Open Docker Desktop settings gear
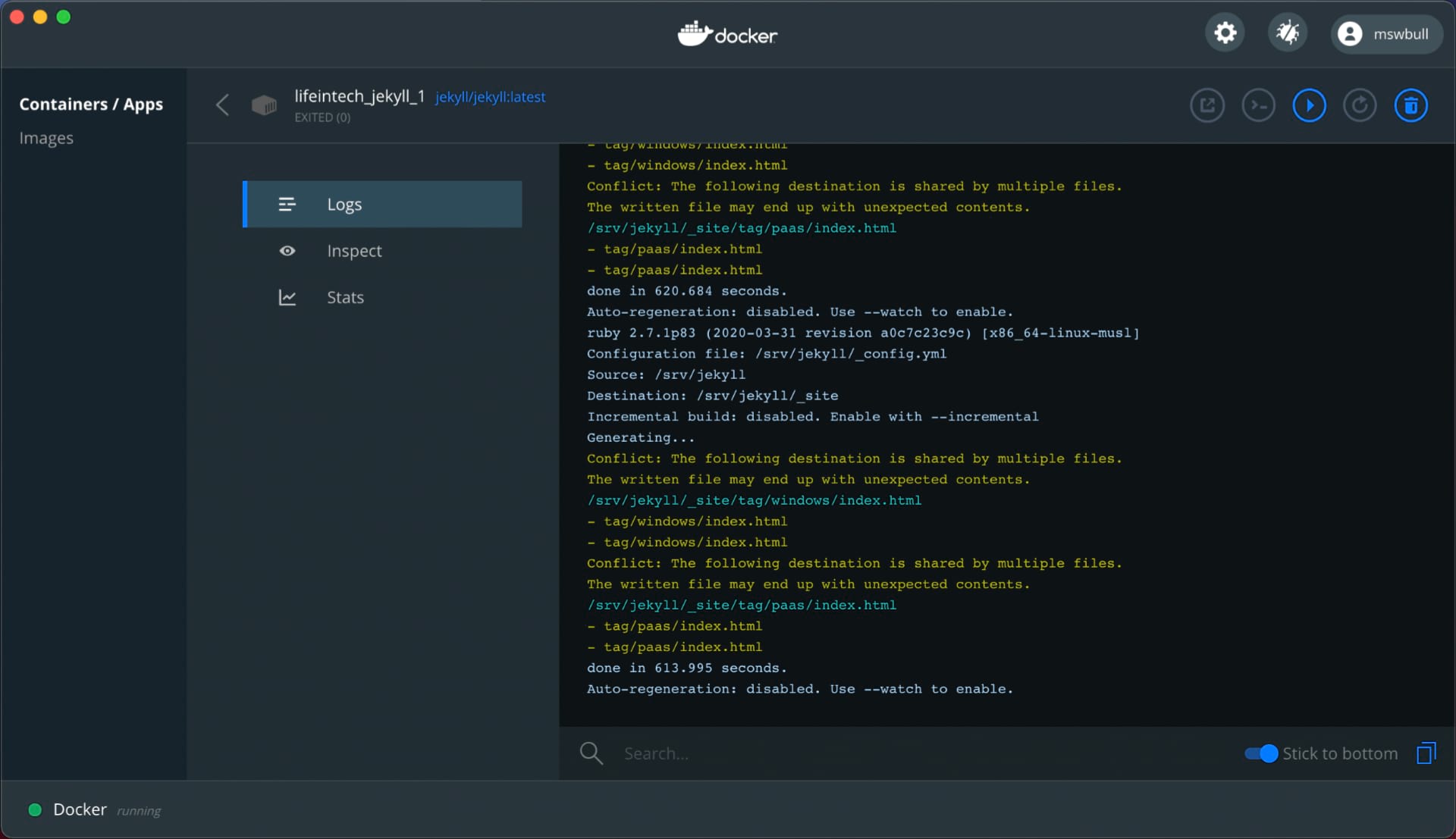This screenshot has width=1456, height=839. tap(1225, 33)
